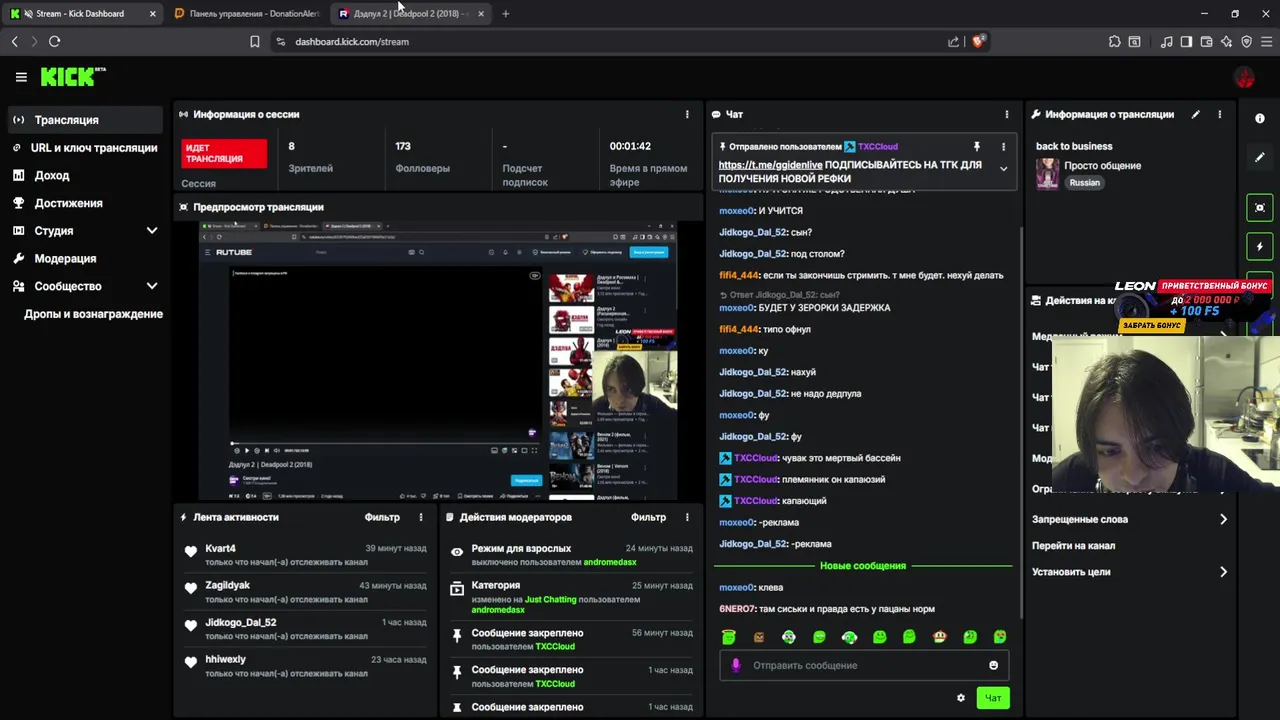The width and height of the screenshot is (1280, 720).
Task: Click the music note playlist icon in toolbar
Action: point(1167,41)
